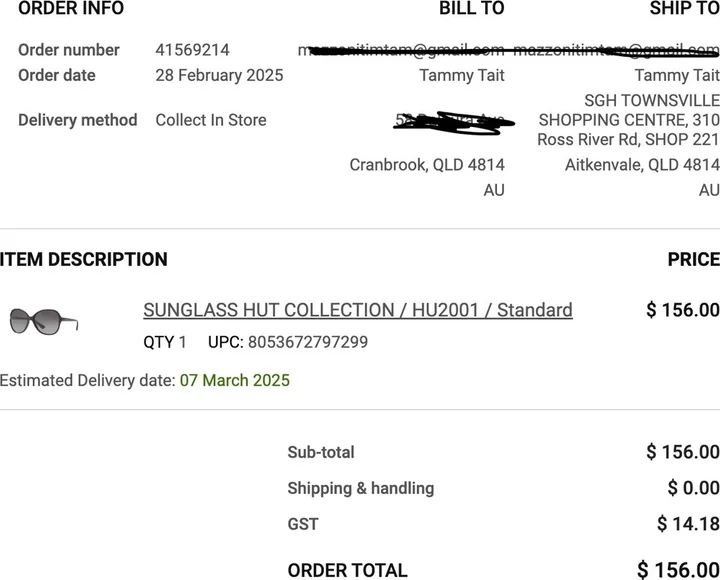Click the PRICE column heading
720x580 pixels.
[x=693, y=259]
